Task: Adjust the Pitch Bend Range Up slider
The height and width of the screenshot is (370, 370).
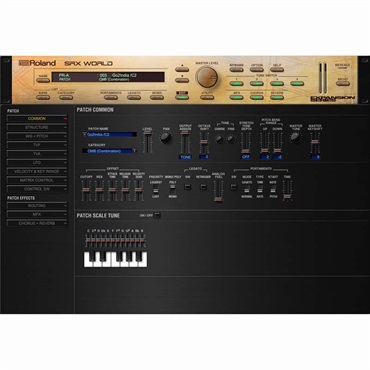Action: click(x=265, y=143)
